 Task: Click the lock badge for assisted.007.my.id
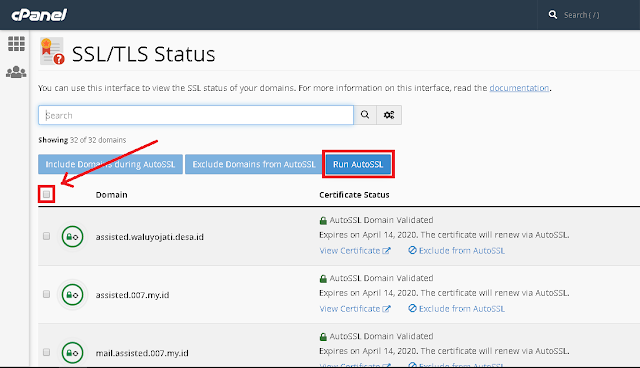72,295
